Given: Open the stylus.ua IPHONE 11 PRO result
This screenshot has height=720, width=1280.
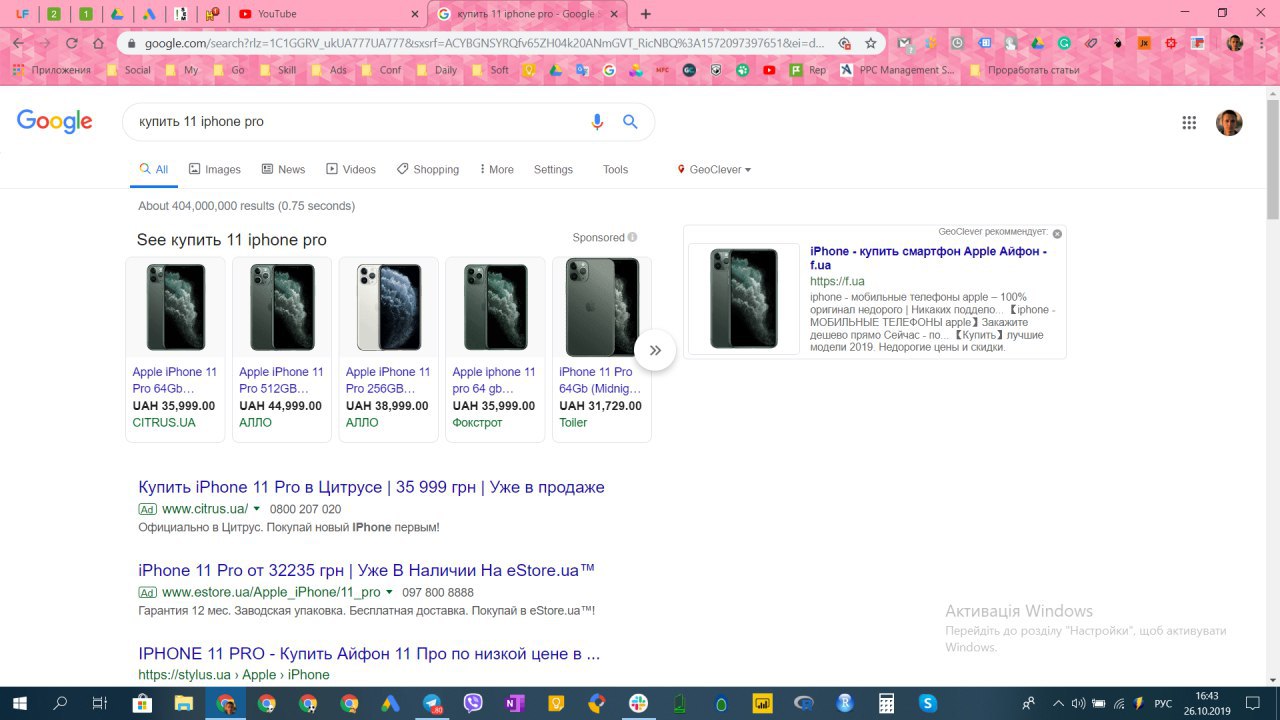Looking at the screenshot, I should [x=369, y=653].
